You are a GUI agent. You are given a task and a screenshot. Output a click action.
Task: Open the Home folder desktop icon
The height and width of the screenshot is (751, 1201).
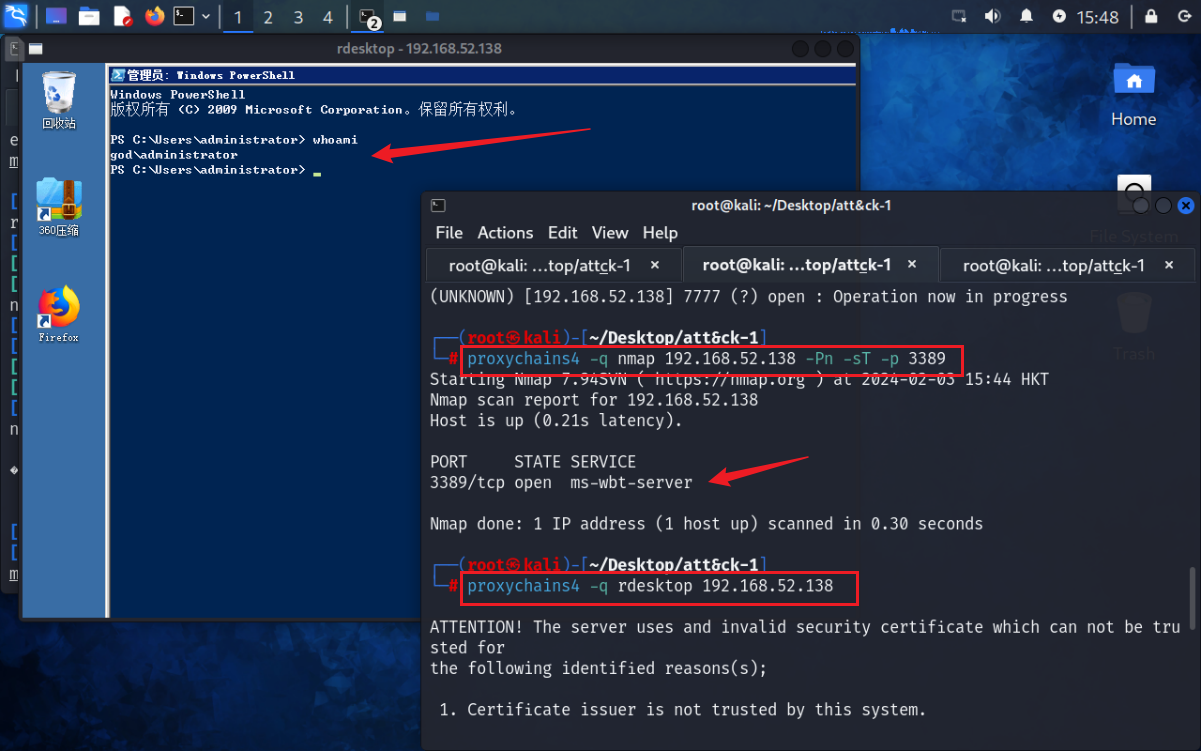click(x=1133, y=95)
